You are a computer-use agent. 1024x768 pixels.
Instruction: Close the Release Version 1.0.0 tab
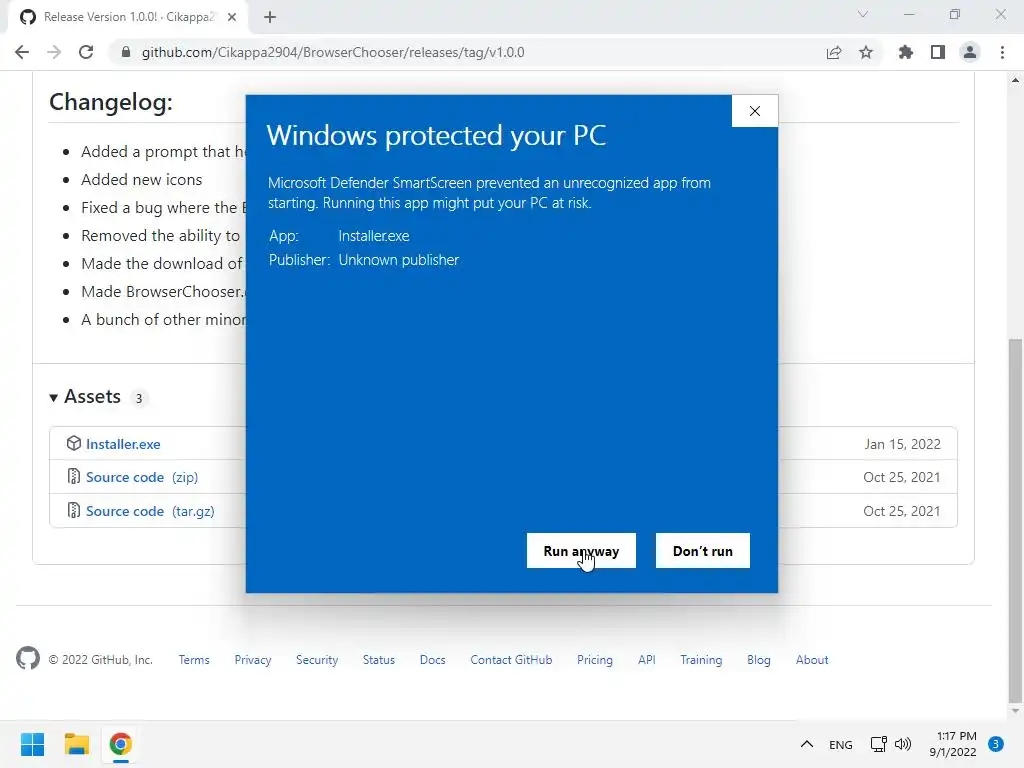coord(232,17)
